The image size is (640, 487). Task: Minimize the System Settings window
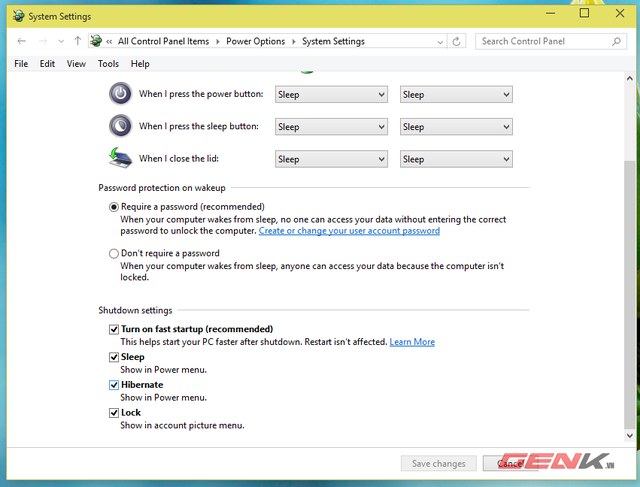pos(551,13)
